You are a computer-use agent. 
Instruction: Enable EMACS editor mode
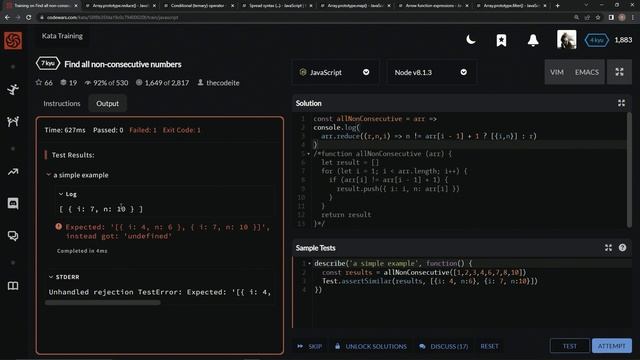click(587, 72)
